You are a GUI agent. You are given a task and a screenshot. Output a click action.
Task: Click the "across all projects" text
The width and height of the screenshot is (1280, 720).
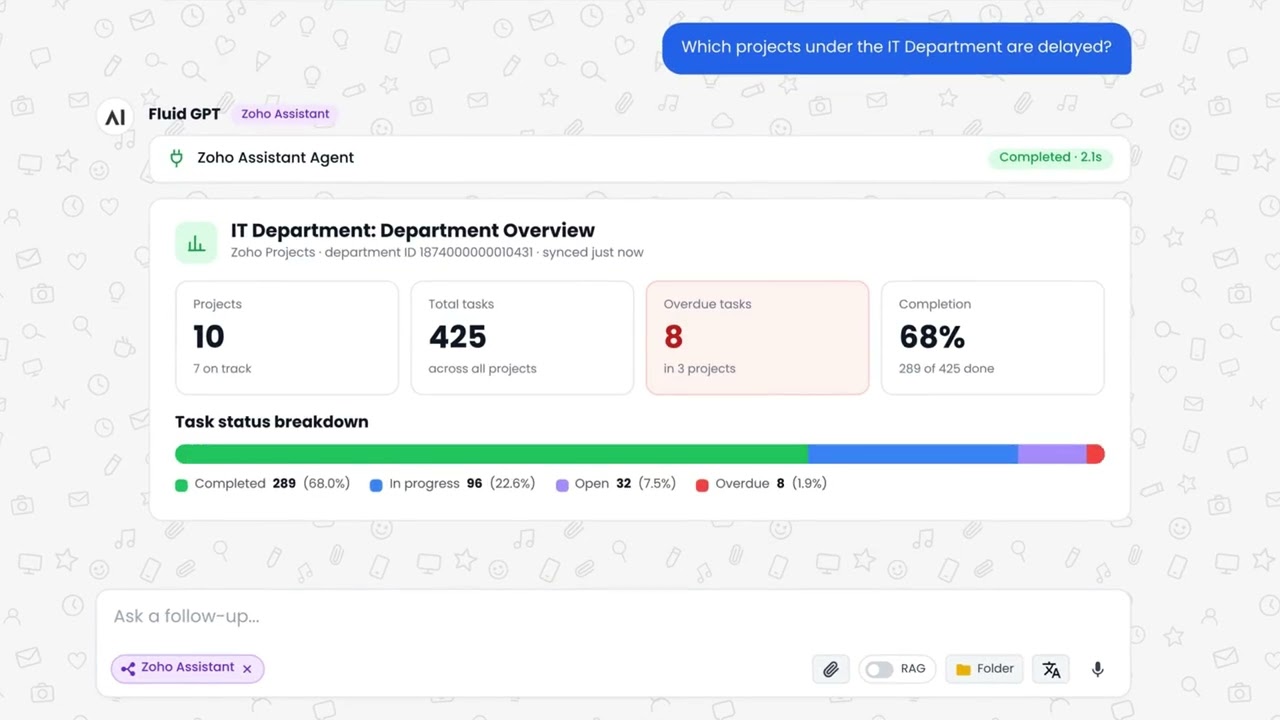pos(482,369)
